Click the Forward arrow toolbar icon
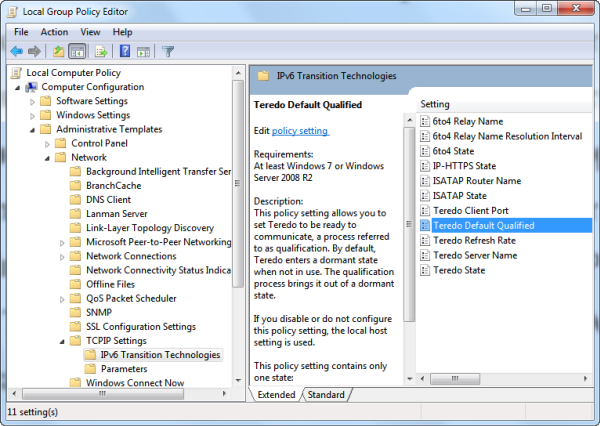The width and height of the screenshot is (600, 426). pos(34,51)
